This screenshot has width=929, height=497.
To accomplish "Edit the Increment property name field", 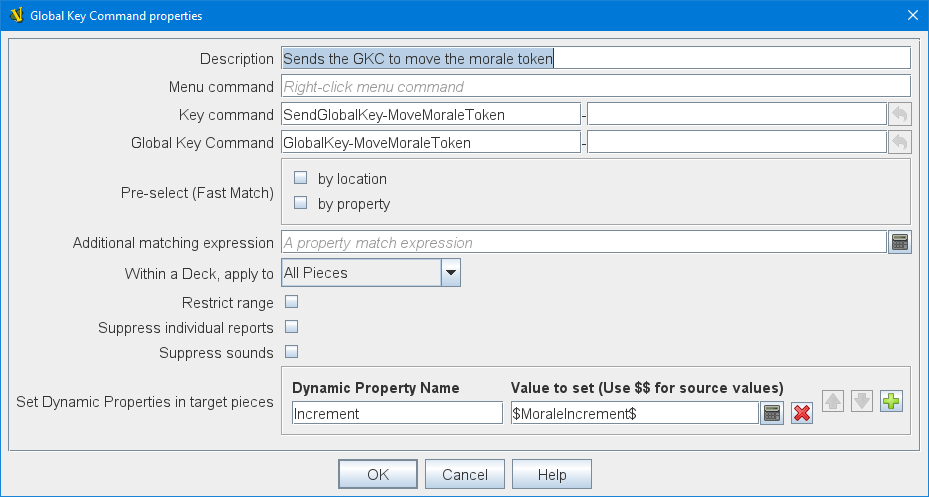I will click(x=397, y=413).
